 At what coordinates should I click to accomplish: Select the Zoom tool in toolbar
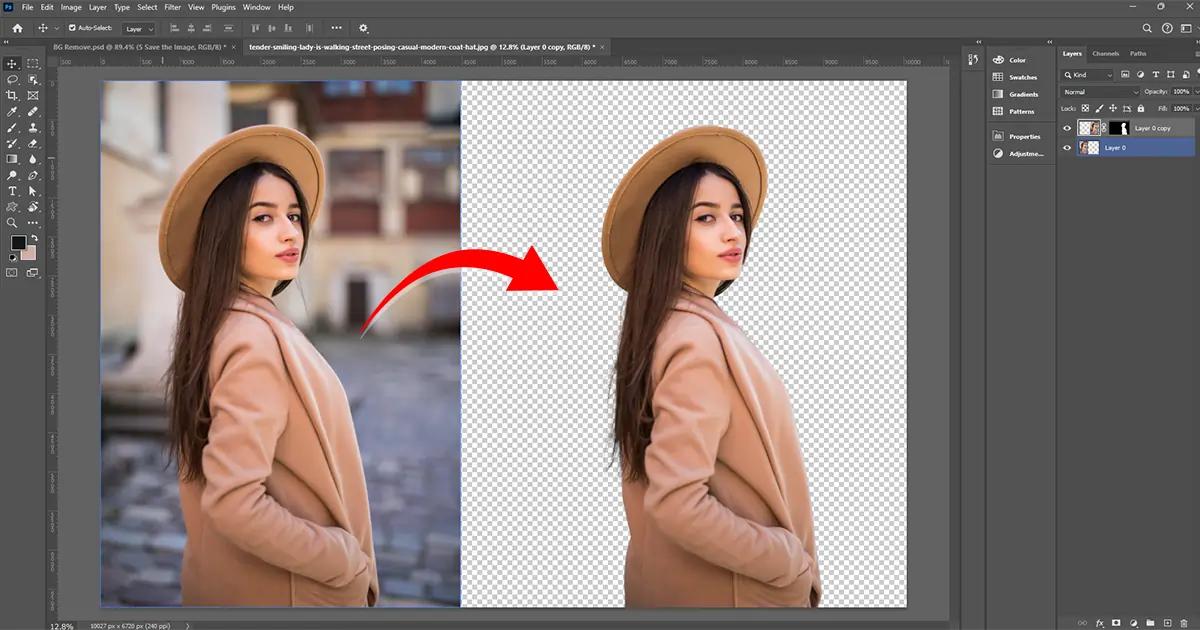coord(12,223)
